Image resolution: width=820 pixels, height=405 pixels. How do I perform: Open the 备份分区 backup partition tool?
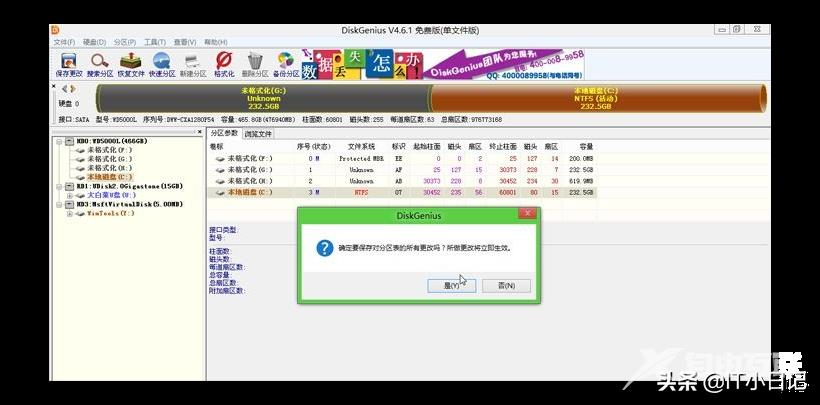click(286, 65)
